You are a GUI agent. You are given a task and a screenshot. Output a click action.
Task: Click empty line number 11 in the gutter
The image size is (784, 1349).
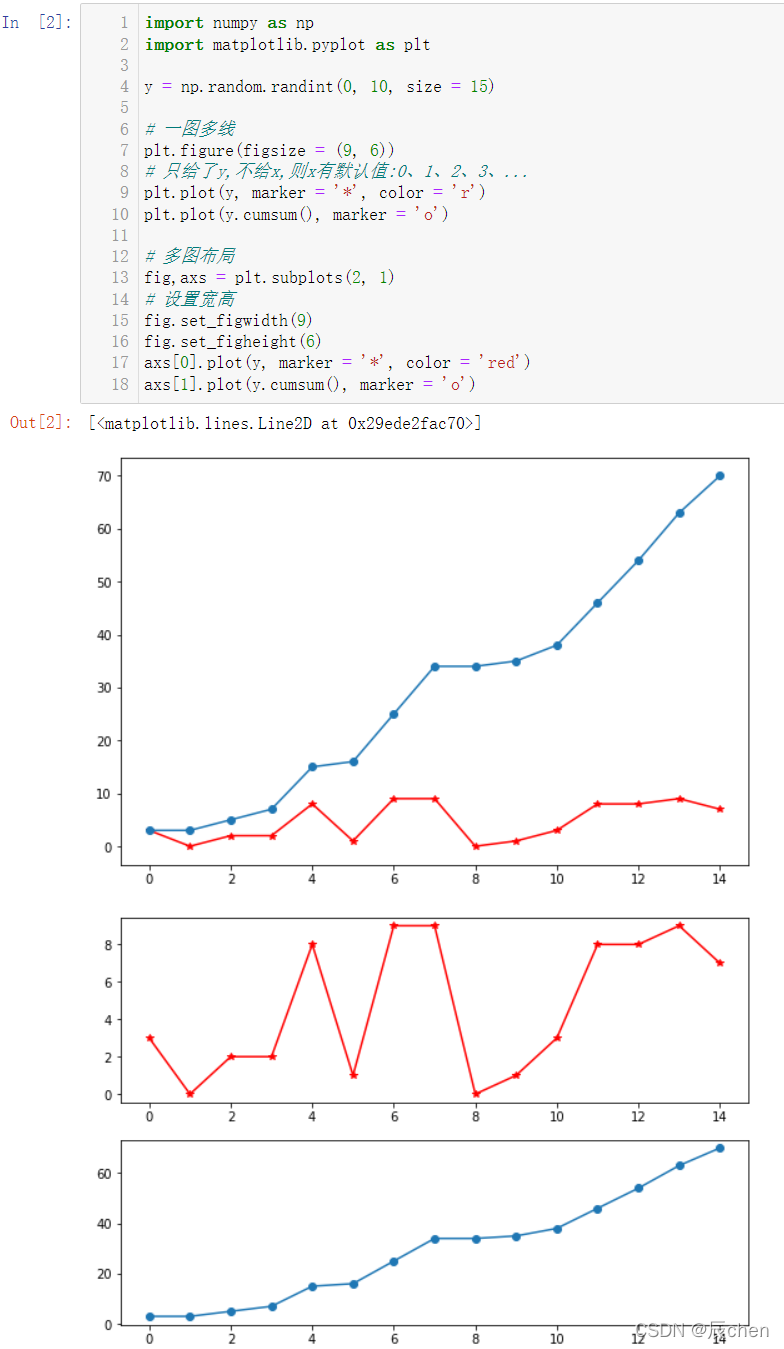pyautogui.click(x=120, y=235)
